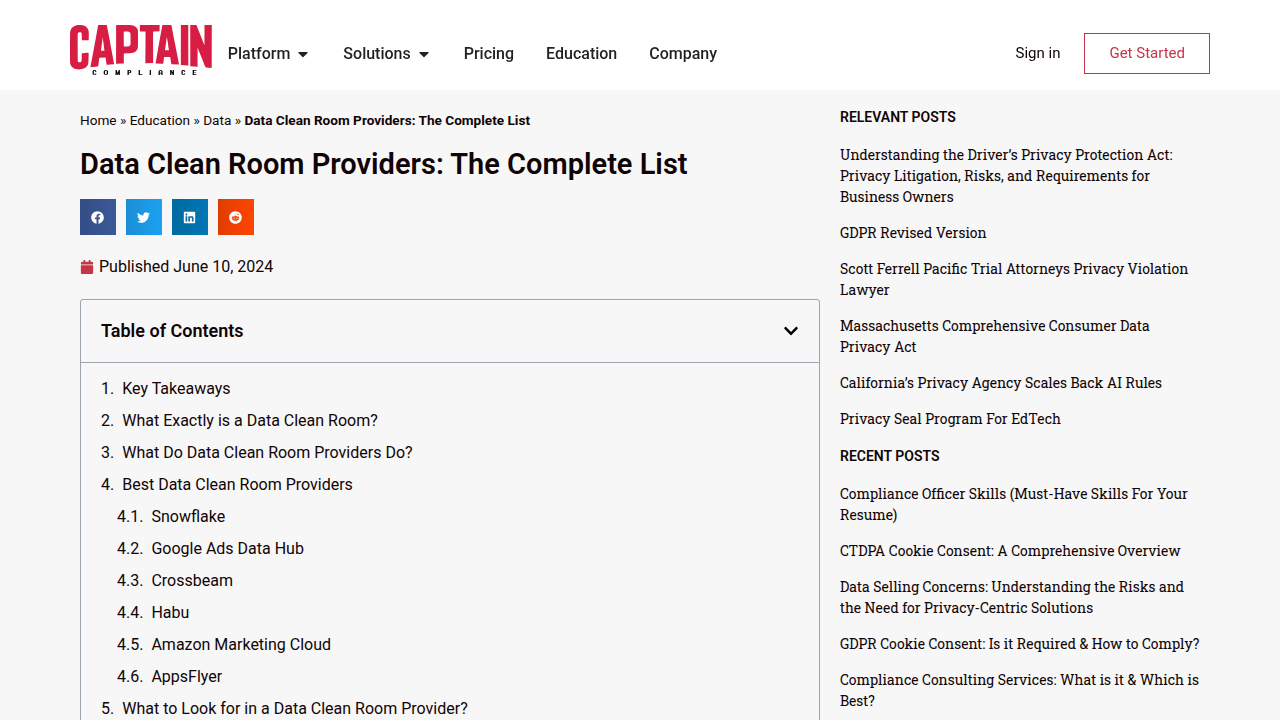The height and width of the screenshot is (720, 1280).
Task: Jump to What Exactly is a Data Clean Room
Action: coord(250,420)
